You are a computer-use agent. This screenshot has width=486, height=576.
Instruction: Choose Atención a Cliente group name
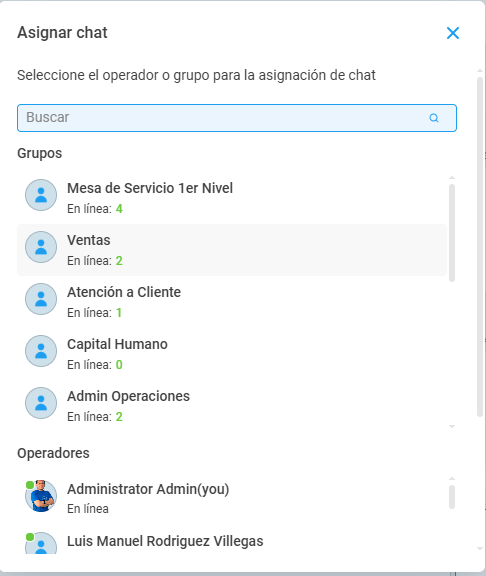click(124, 292)
